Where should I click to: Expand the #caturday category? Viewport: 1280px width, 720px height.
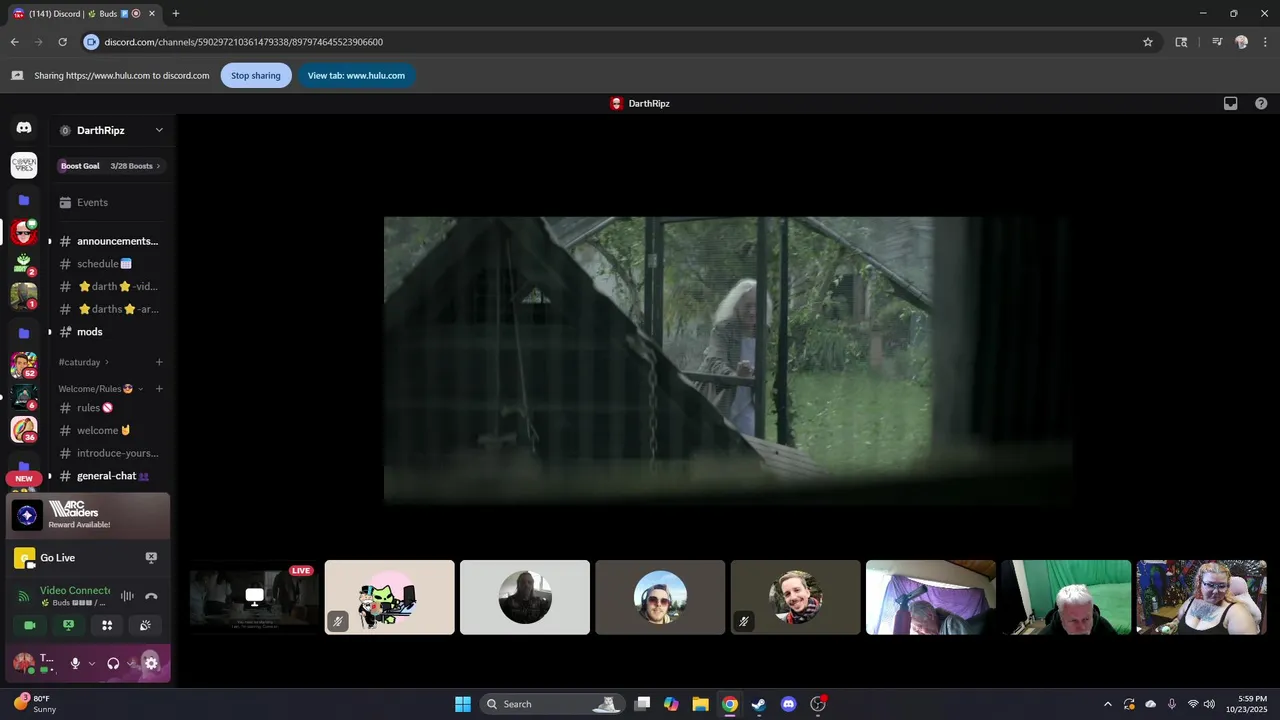(x=84, y=362)
